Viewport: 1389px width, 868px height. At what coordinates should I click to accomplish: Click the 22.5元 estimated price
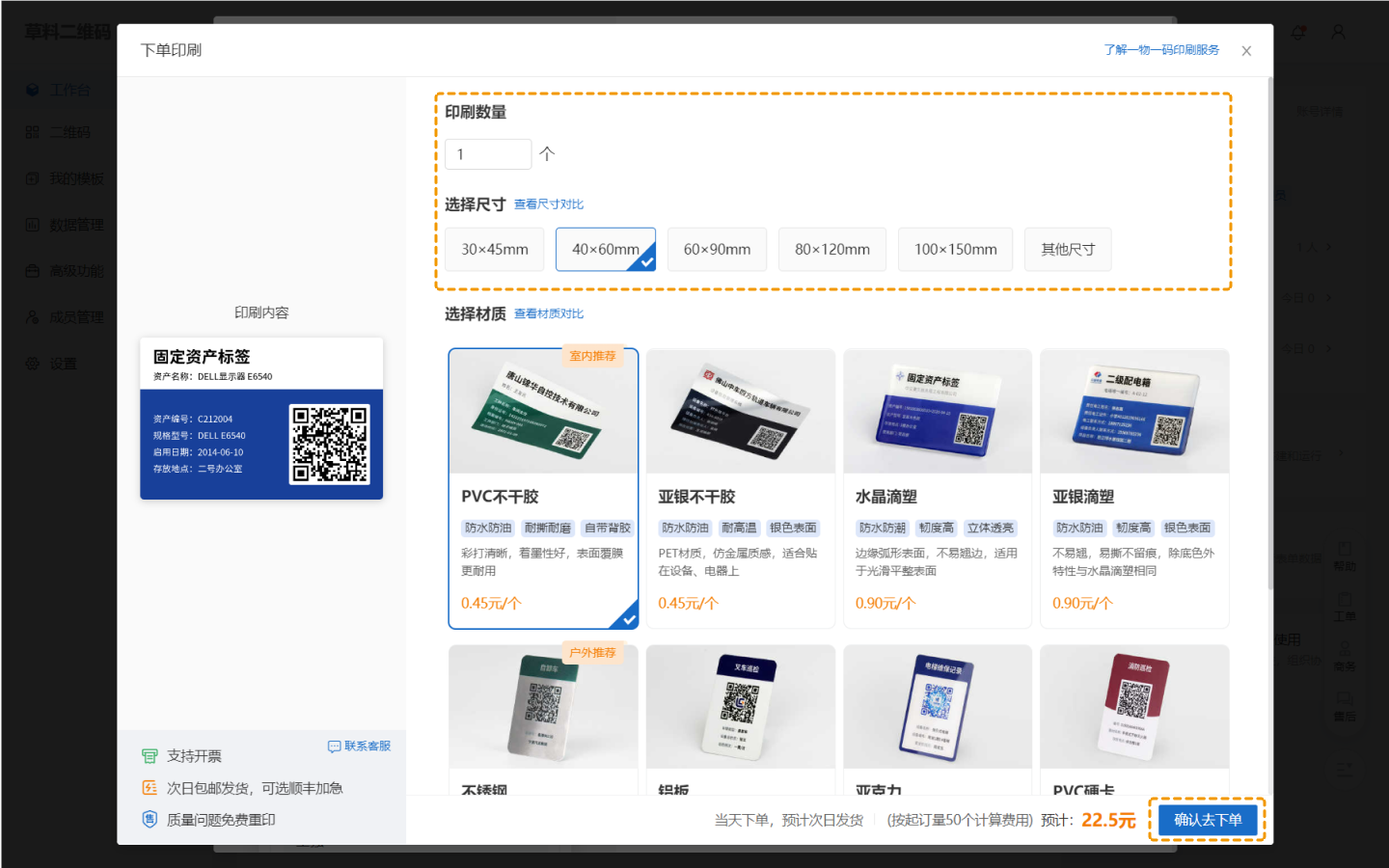tap(1108, 820)
